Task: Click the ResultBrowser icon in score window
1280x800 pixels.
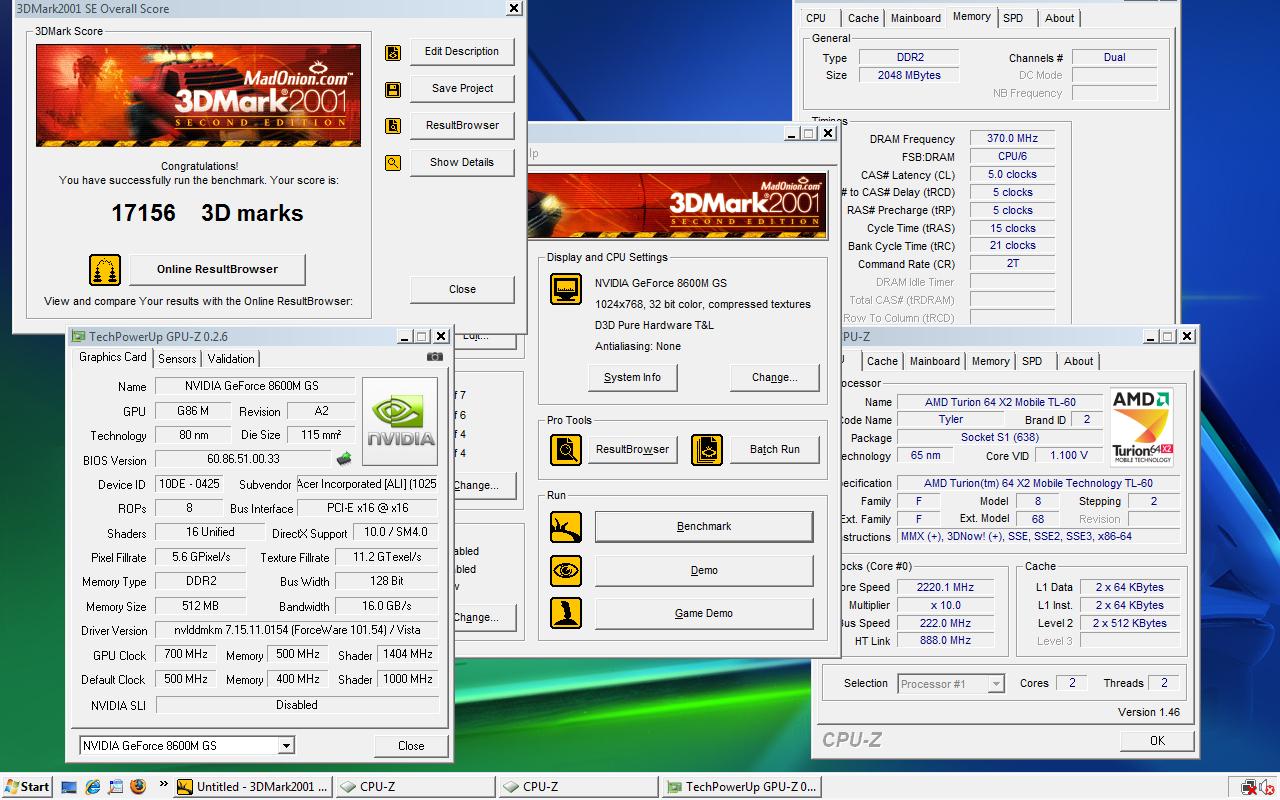Action: tap(393, 126)
